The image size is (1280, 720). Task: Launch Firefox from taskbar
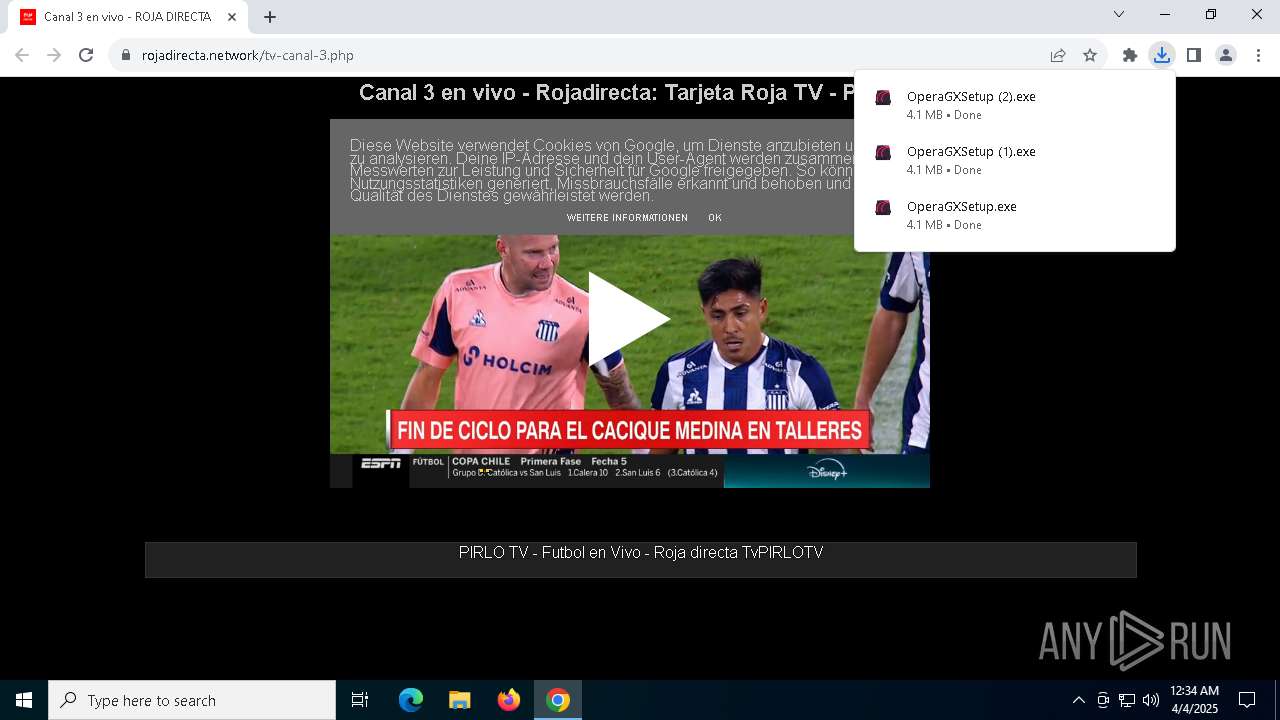coord(509,700)
